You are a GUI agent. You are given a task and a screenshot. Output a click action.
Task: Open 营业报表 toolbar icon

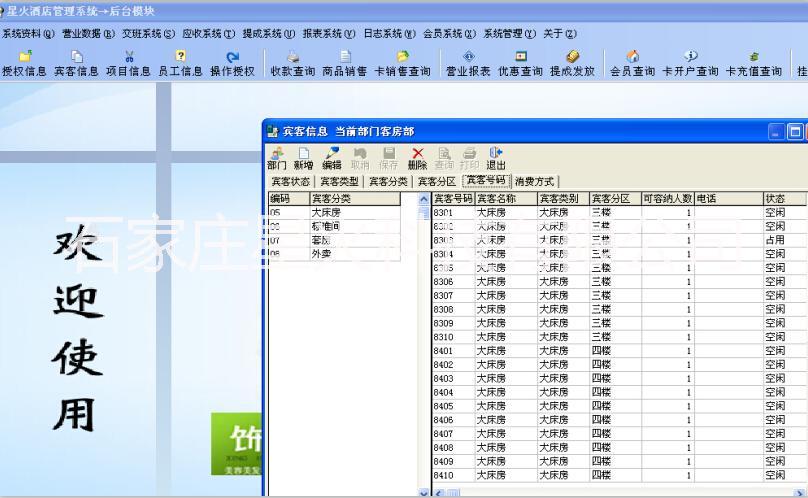(468, 64)
